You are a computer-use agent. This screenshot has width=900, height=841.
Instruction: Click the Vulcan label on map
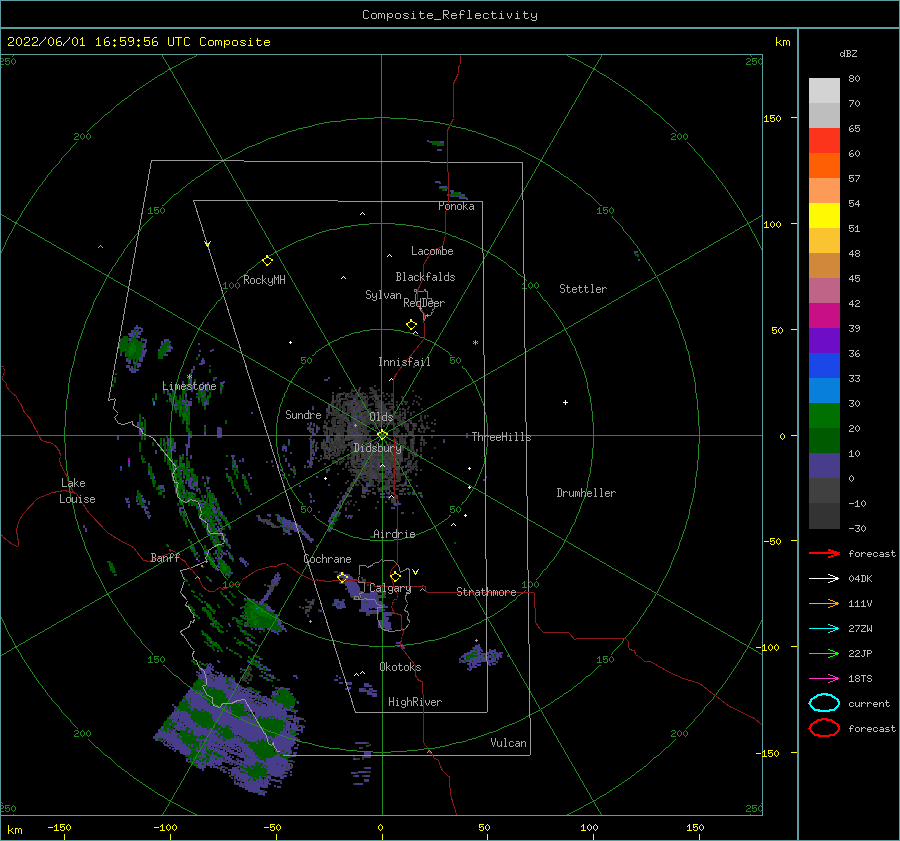point(508,743)
